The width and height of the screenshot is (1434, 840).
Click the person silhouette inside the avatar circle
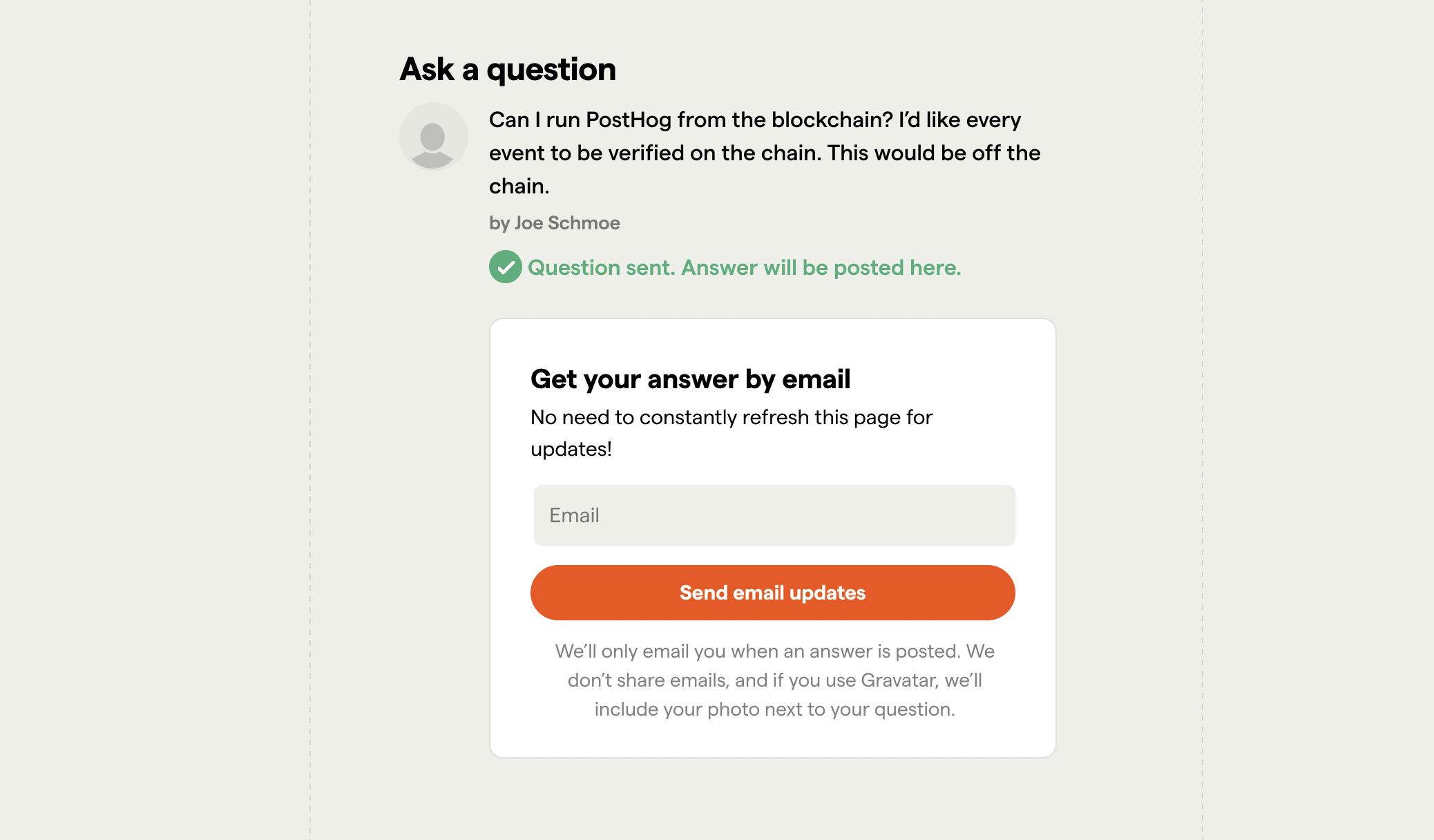(434, 142)
